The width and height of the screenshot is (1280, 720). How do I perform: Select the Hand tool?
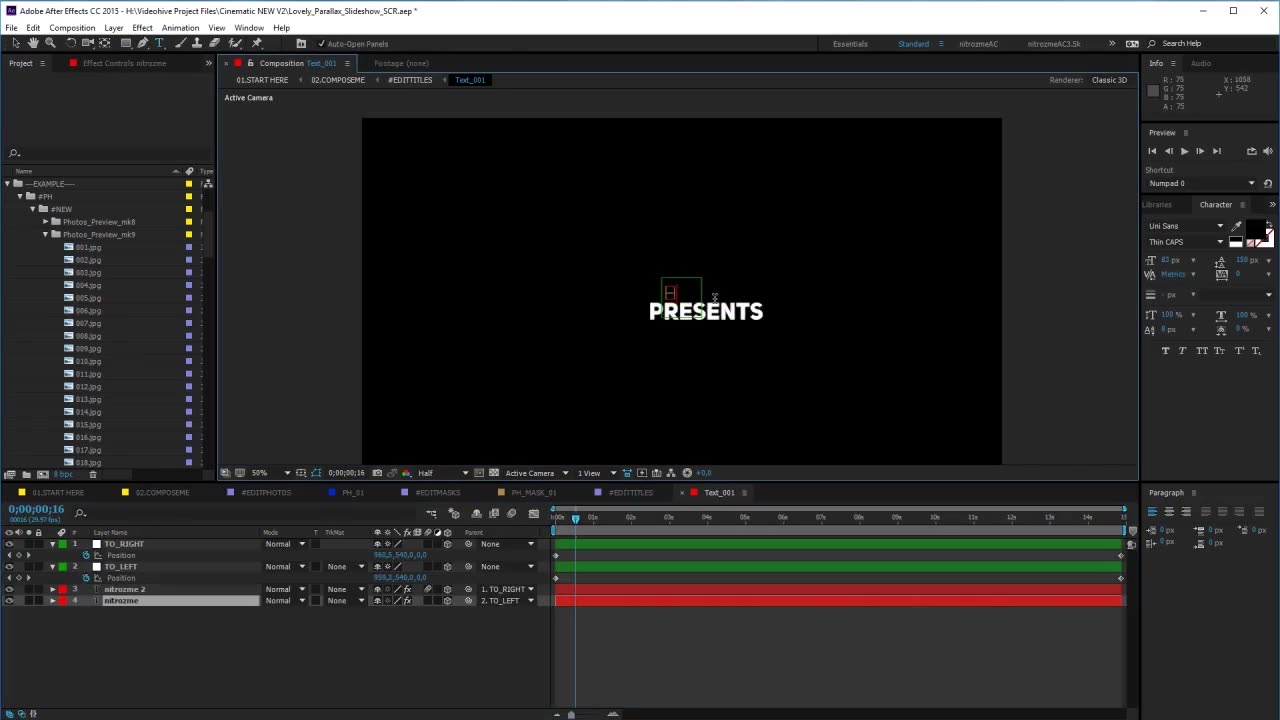pos(33,43)
